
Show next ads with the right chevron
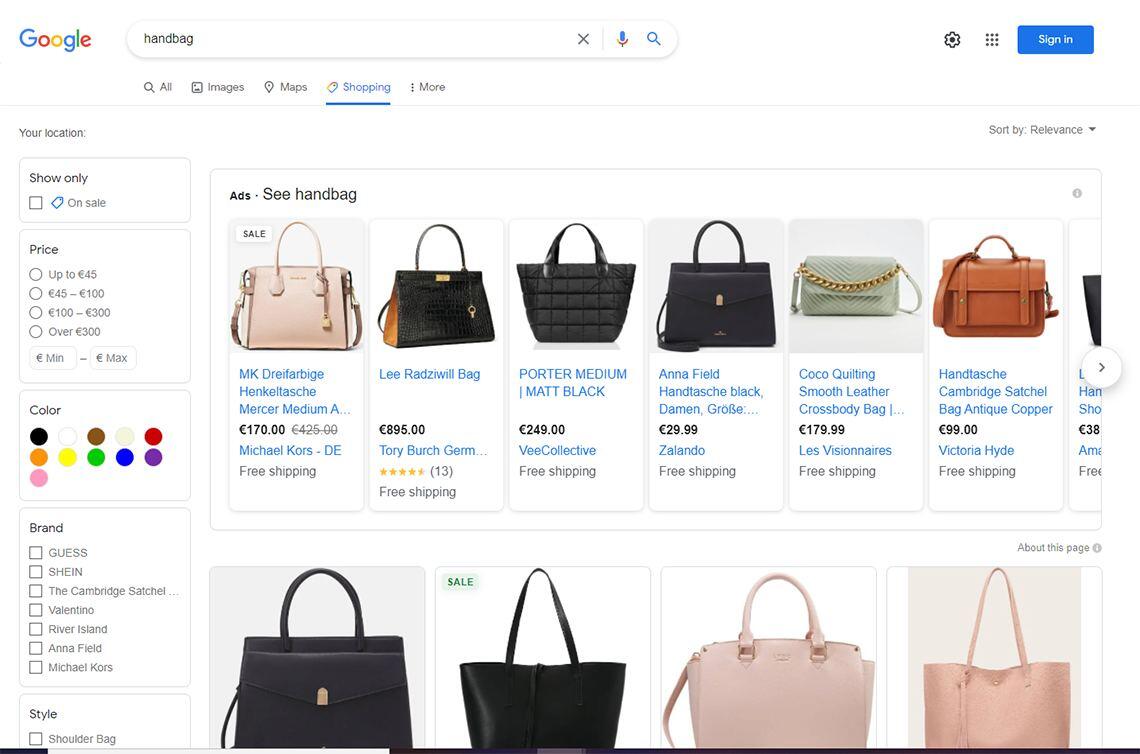click(1101, 367)
